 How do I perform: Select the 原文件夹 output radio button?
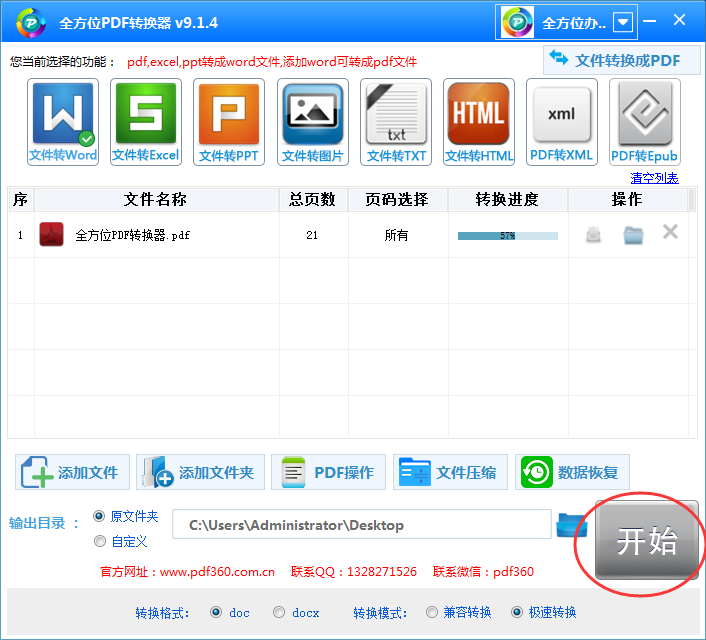tap(99, 516)
